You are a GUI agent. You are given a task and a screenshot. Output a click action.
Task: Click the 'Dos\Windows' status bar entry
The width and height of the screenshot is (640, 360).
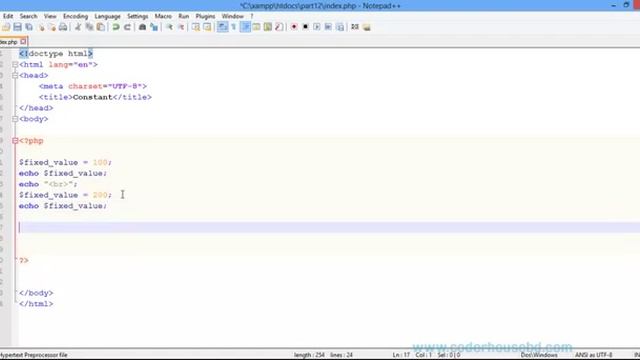click(539, 355)
